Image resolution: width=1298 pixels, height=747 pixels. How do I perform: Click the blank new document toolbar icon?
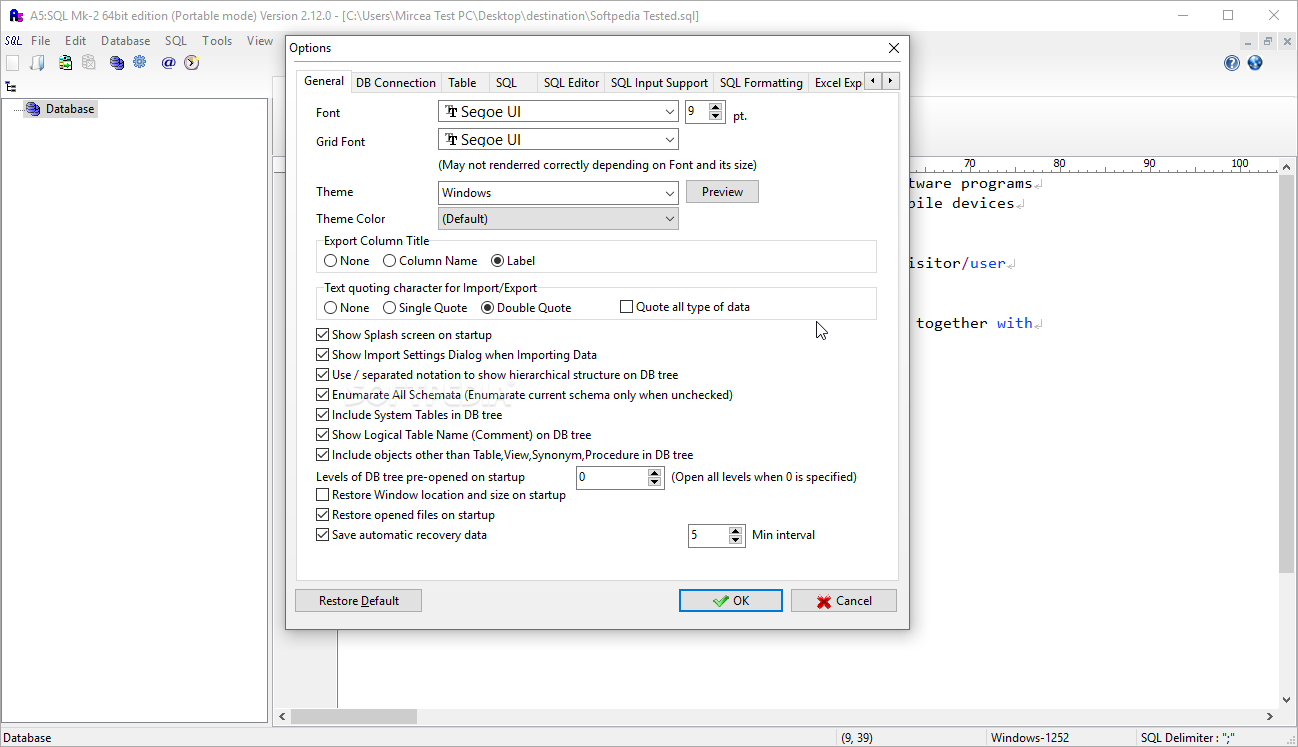(12, 63)
